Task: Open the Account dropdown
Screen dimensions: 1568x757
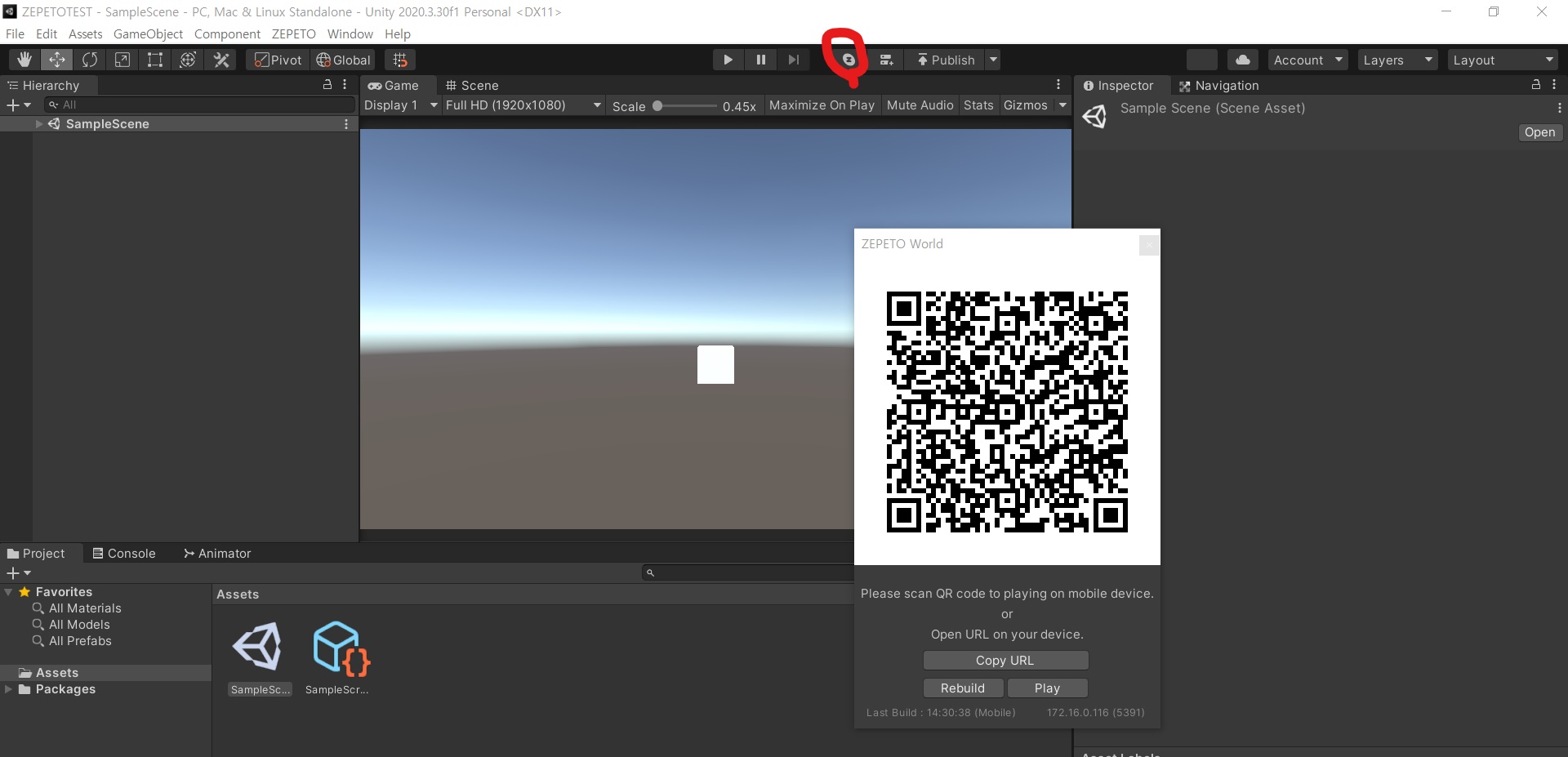Action: point(1307,60)
